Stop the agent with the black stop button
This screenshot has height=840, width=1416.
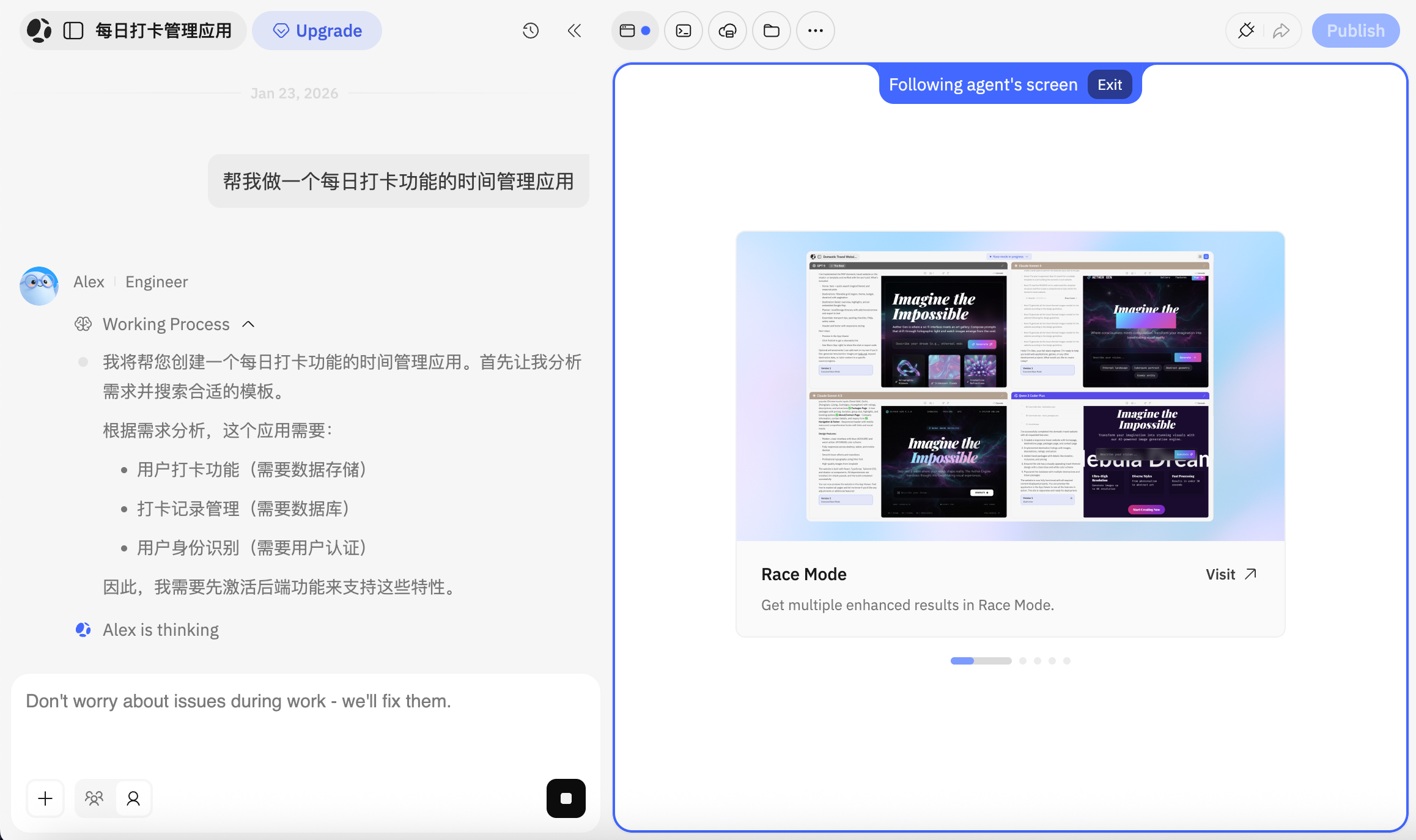tap(566, 798)
